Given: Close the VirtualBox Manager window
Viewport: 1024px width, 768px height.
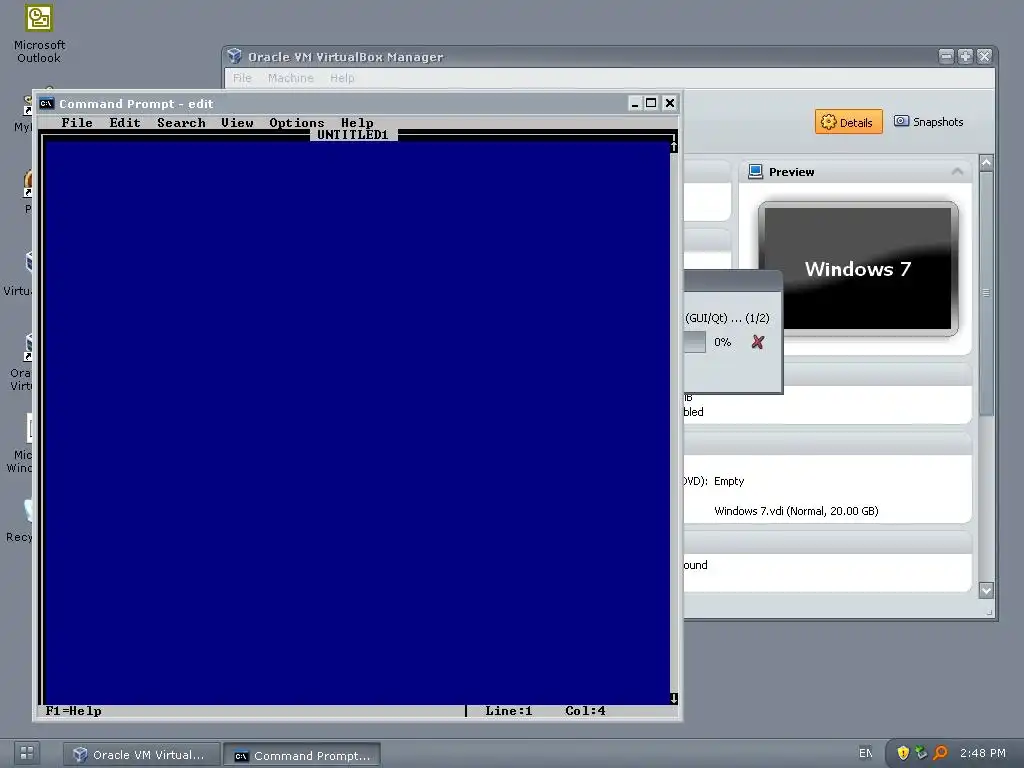Looking at the screenshot, I should [x=984, y=57].
